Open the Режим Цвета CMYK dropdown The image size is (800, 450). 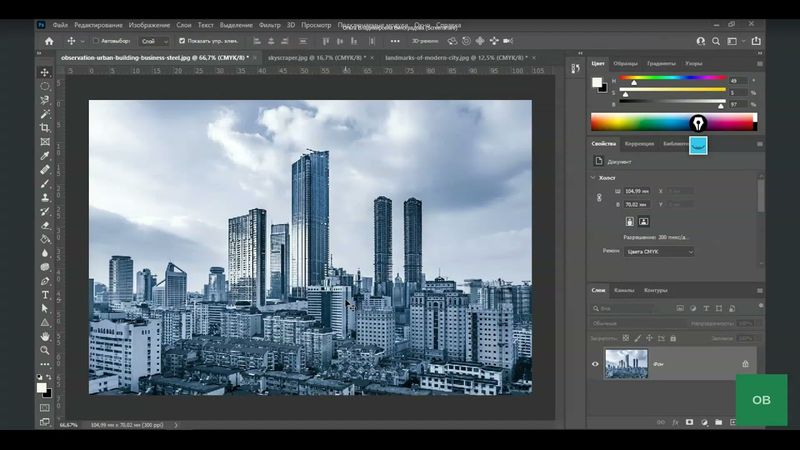tap(658, 252)
